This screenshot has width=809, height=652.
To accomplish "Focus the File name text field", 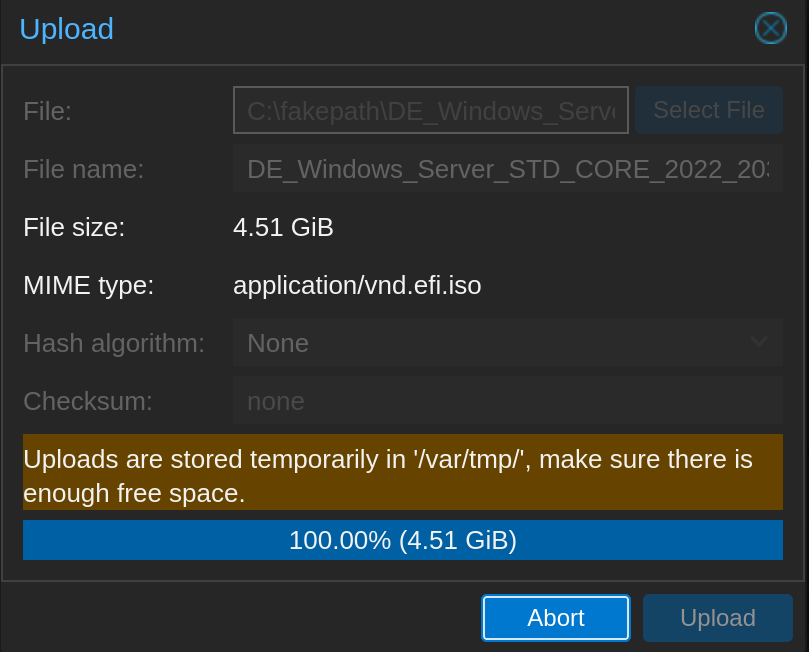I will pos(507,169).
